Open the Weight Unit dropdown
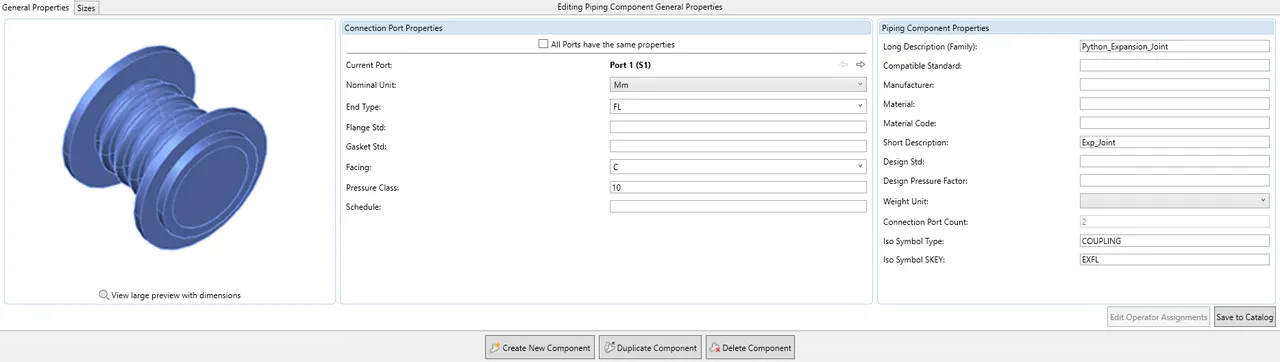The image size is (1280, 362). 1174,201
